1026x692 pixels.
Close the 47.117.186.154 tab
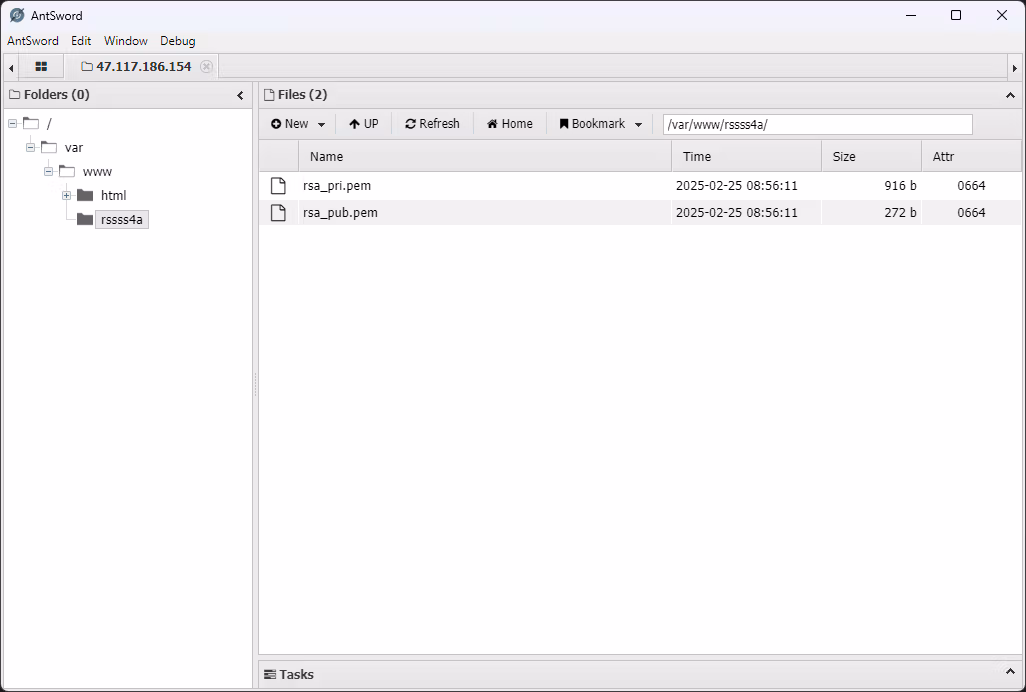(x=206, y=67)
